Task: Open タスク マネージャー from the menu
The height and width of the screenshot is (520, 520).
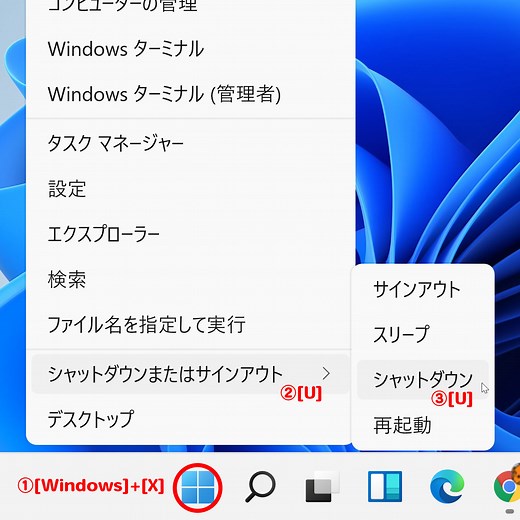Action: [x=190, y=144]
